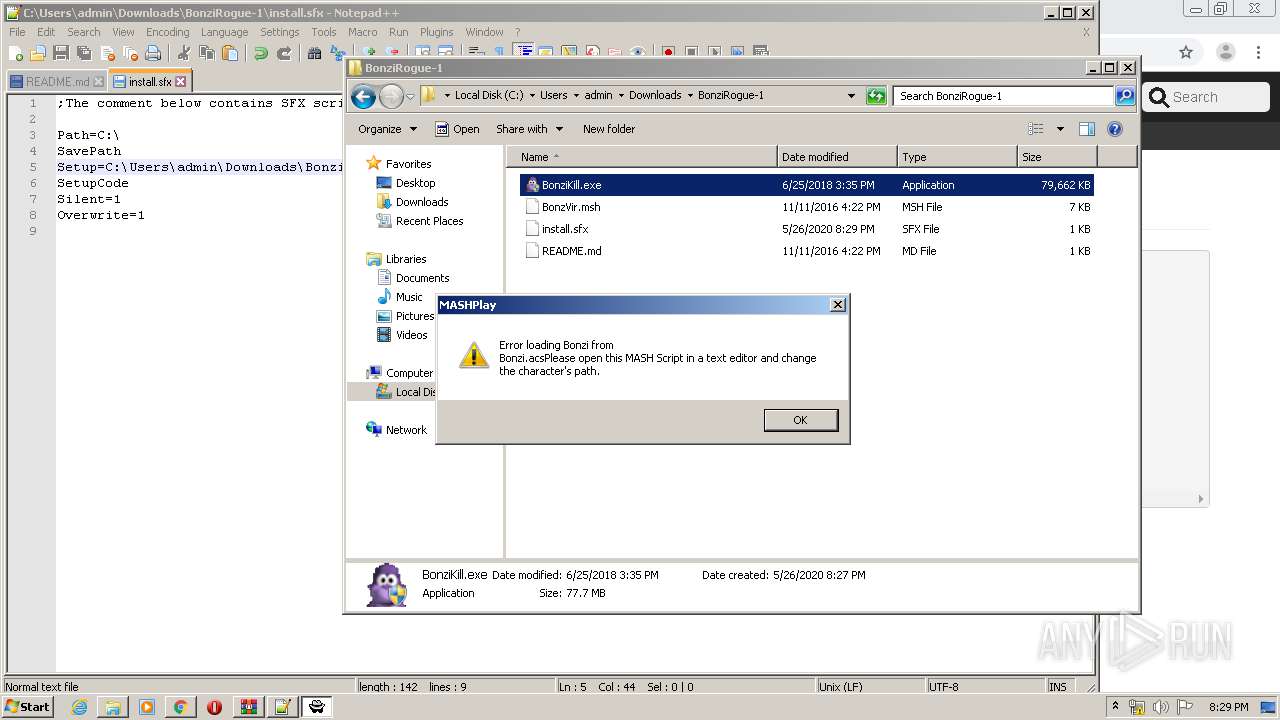
Task: Click the Open file icon in Notepad++
Action: (x=38, y=53)
